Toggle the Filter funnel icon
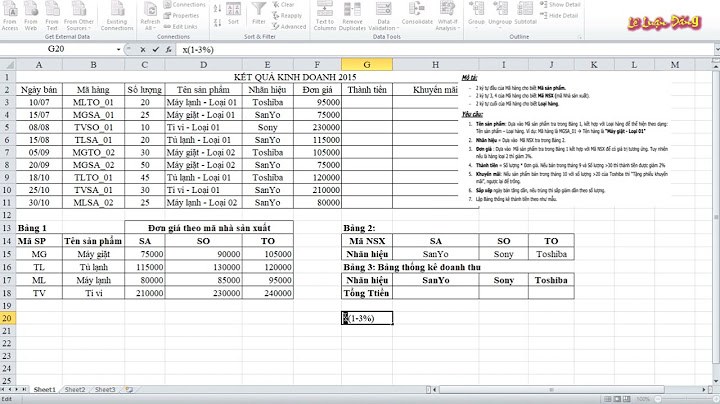720x404 pixels. 259,14
